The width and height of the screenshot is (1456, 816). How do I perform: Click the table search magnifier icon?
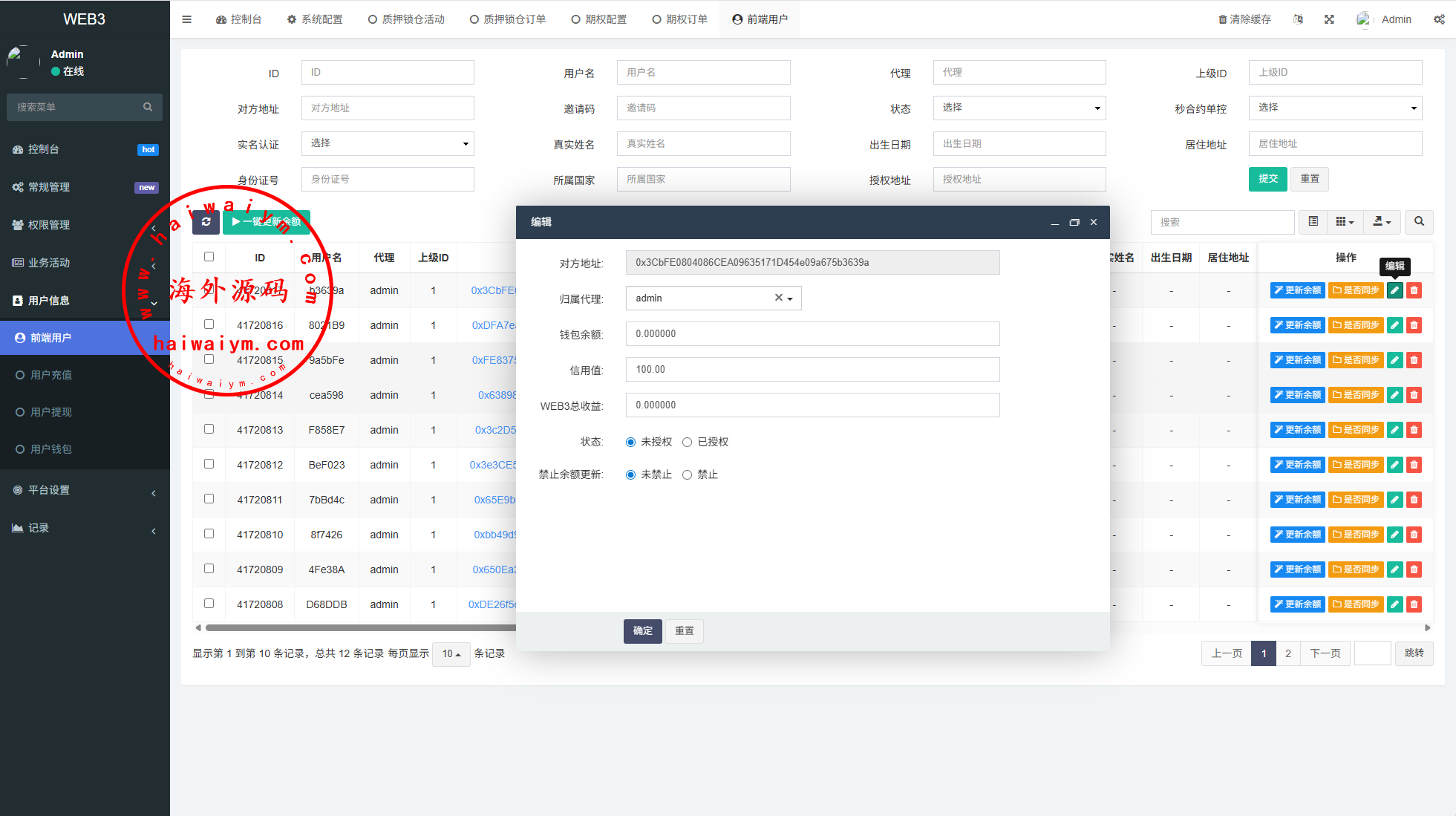point(1419,222)
